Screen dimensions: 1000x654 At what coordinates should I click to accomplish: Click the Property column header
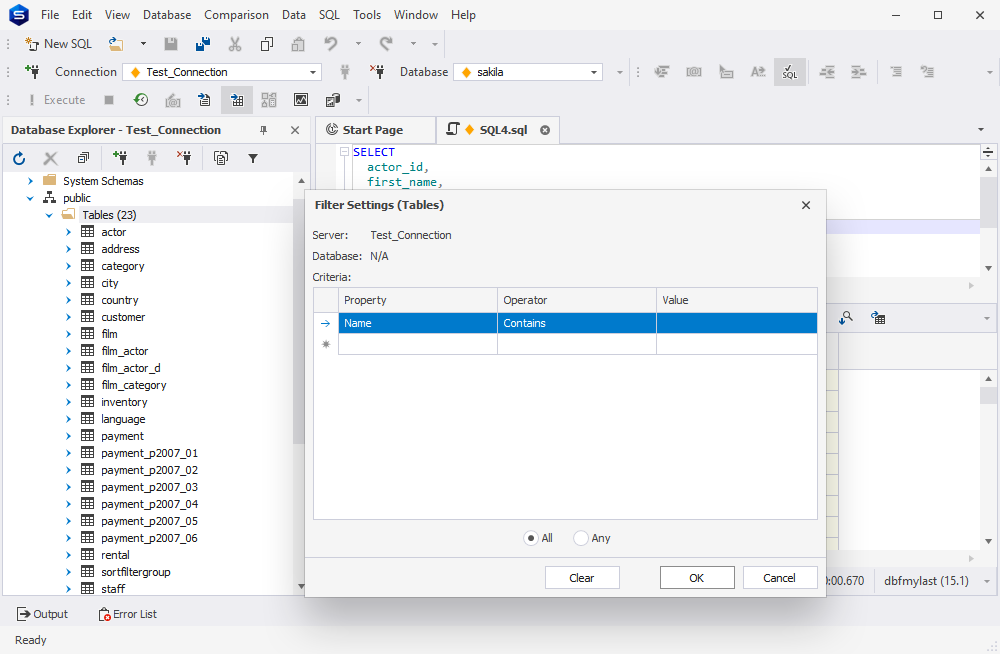point(418,301)
